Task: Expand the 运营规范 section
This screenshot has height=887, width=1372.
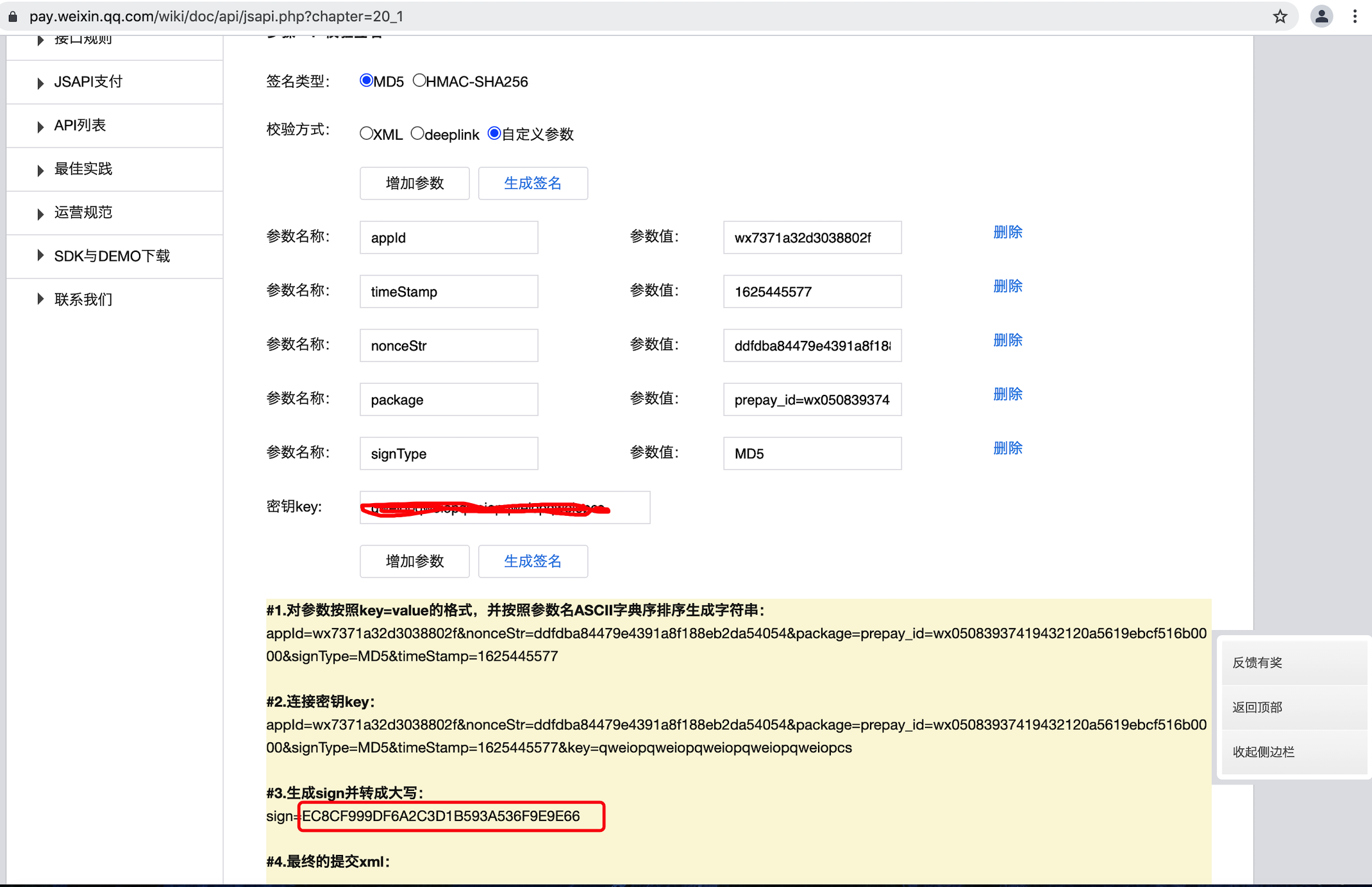Action: point(82,212)
